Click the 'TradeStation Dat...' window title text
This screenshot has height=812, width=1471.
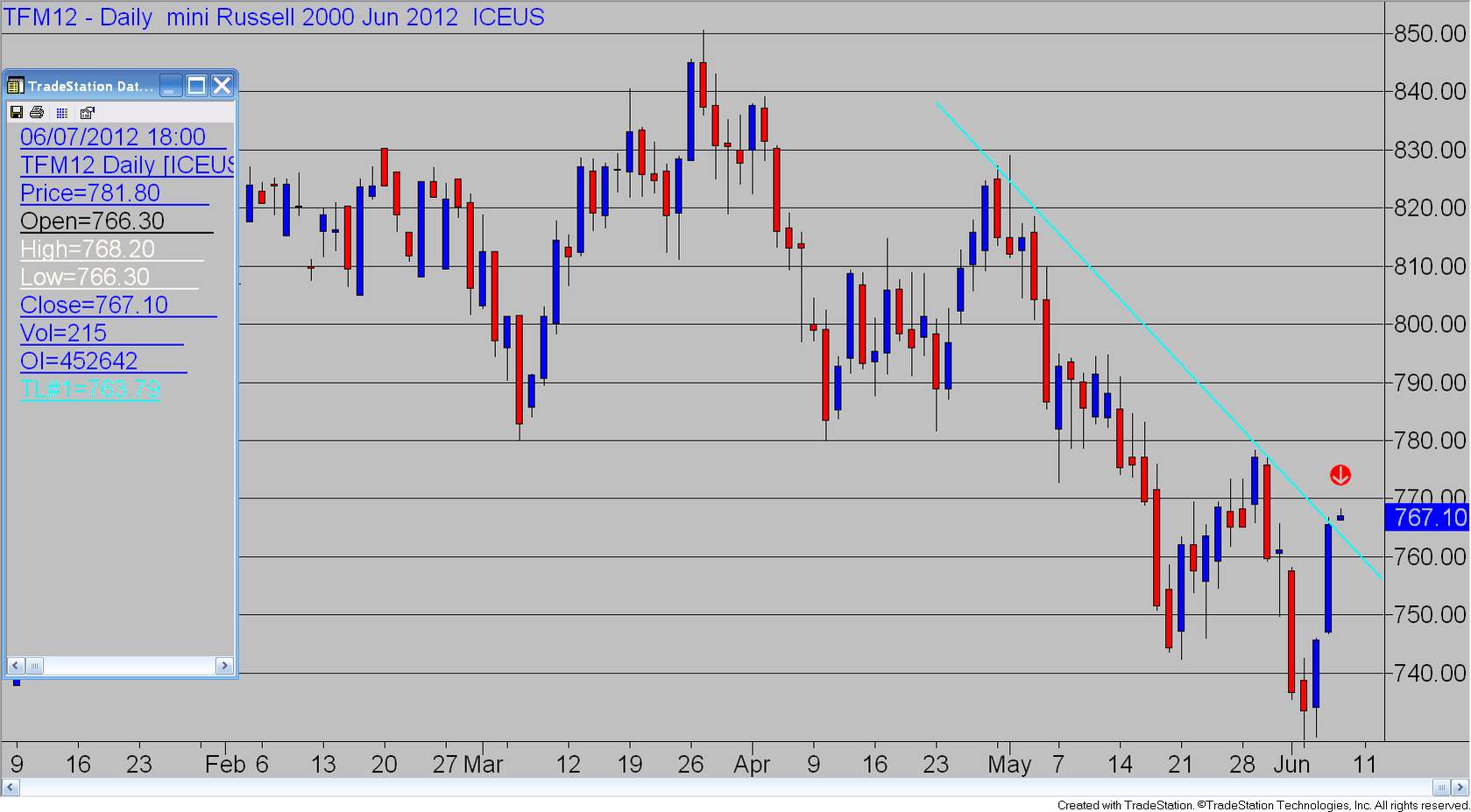pyautogui.click(x=90, y=86)
